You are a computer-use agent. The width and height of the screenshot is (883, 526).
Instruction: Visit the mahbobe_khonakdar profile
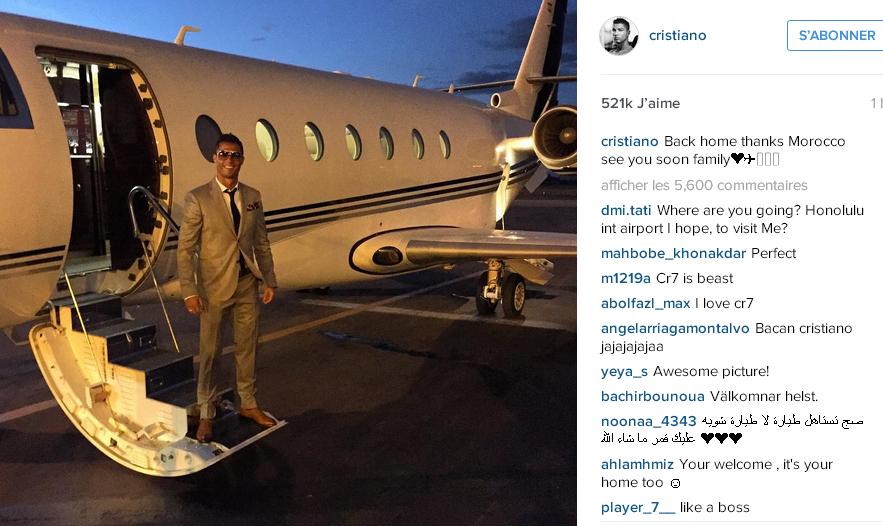[x=673, y=253]
